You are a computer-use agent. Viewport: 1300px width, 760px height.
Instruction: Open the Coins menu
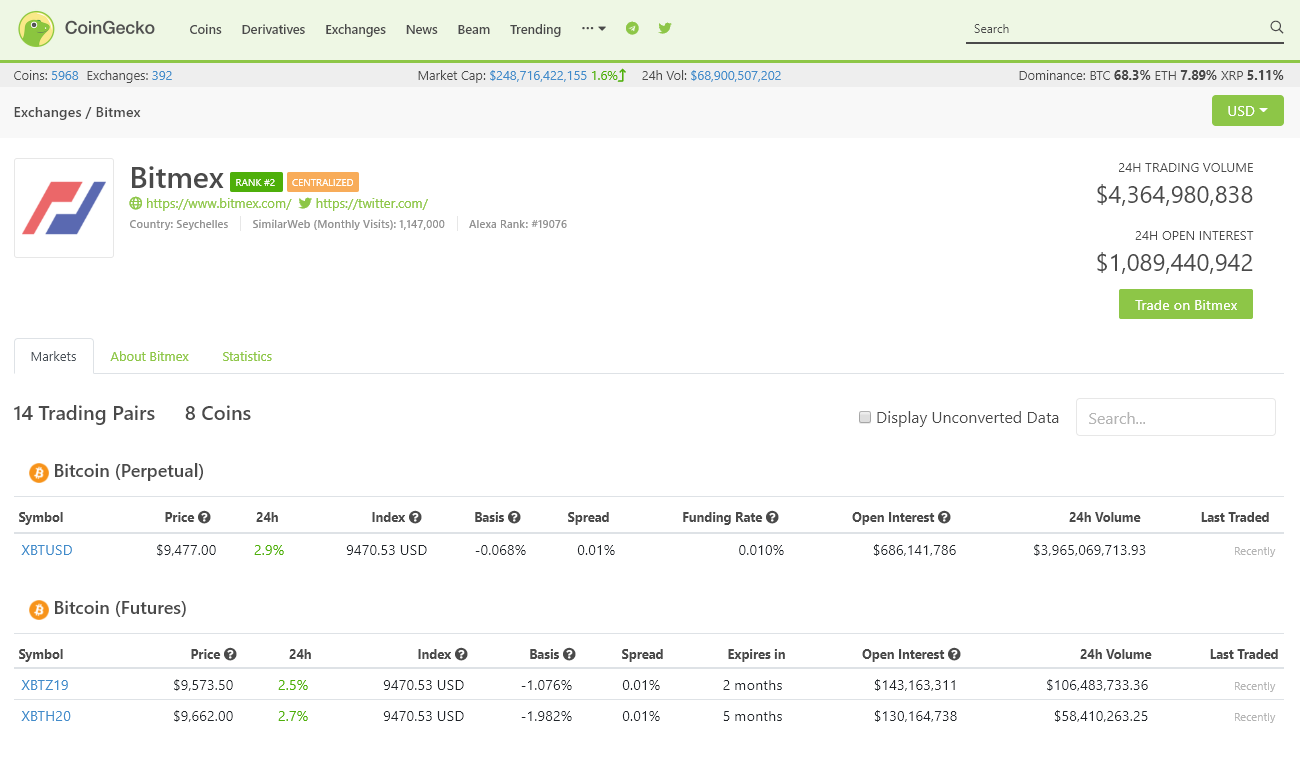point(206,29)
